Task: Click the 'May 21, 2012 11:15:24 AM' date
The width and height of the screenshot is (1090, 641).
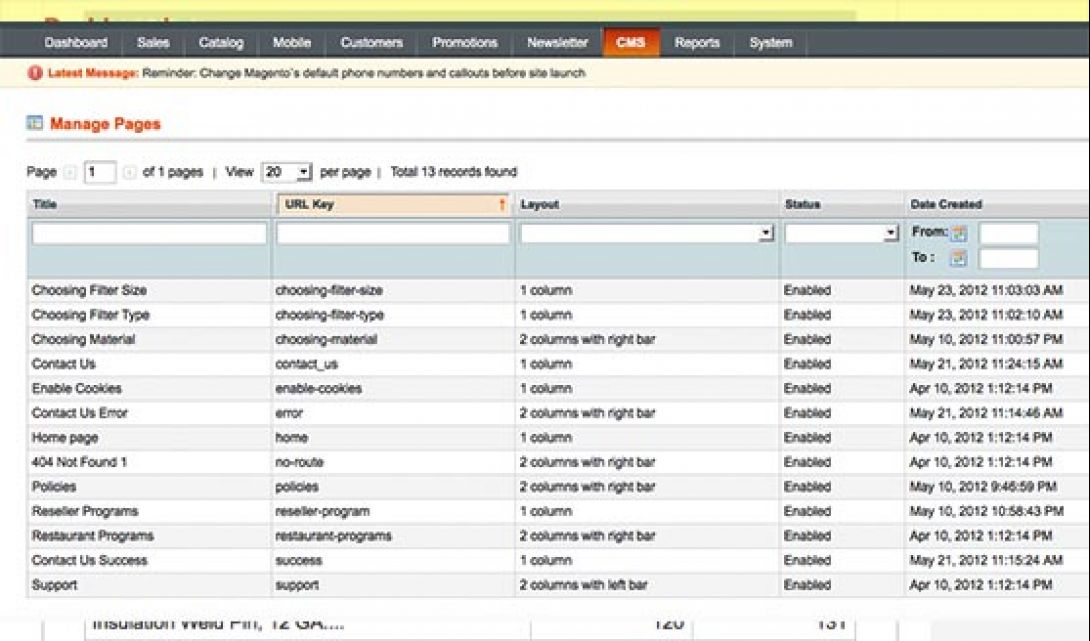Action: (x=986, y=560)
